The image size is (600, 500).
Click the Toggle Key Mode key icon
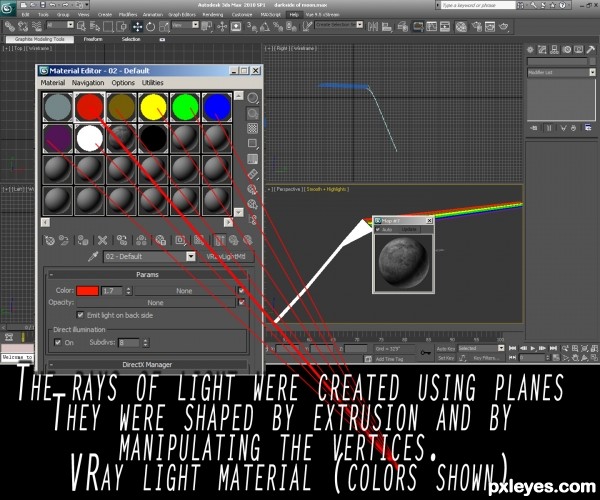tap(426, 352)
